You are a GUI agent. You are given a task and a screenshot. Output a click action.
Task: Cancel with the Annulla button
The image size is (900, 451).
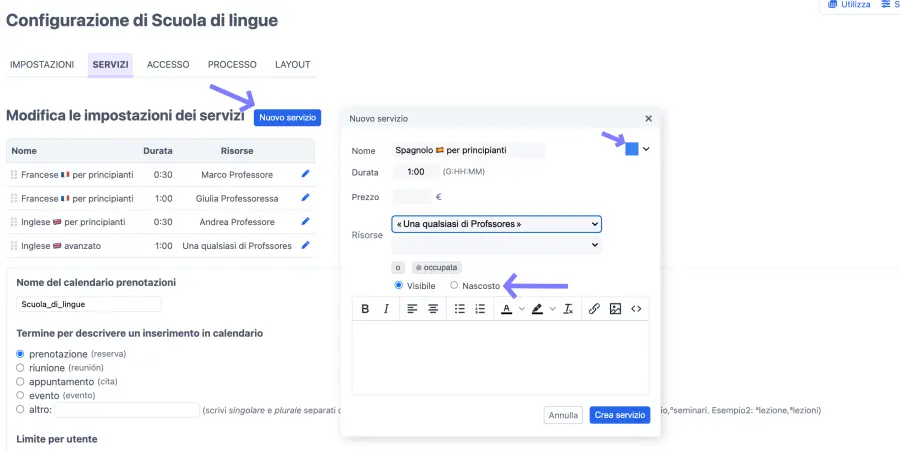pyautogui.click(x=563, y=415)
